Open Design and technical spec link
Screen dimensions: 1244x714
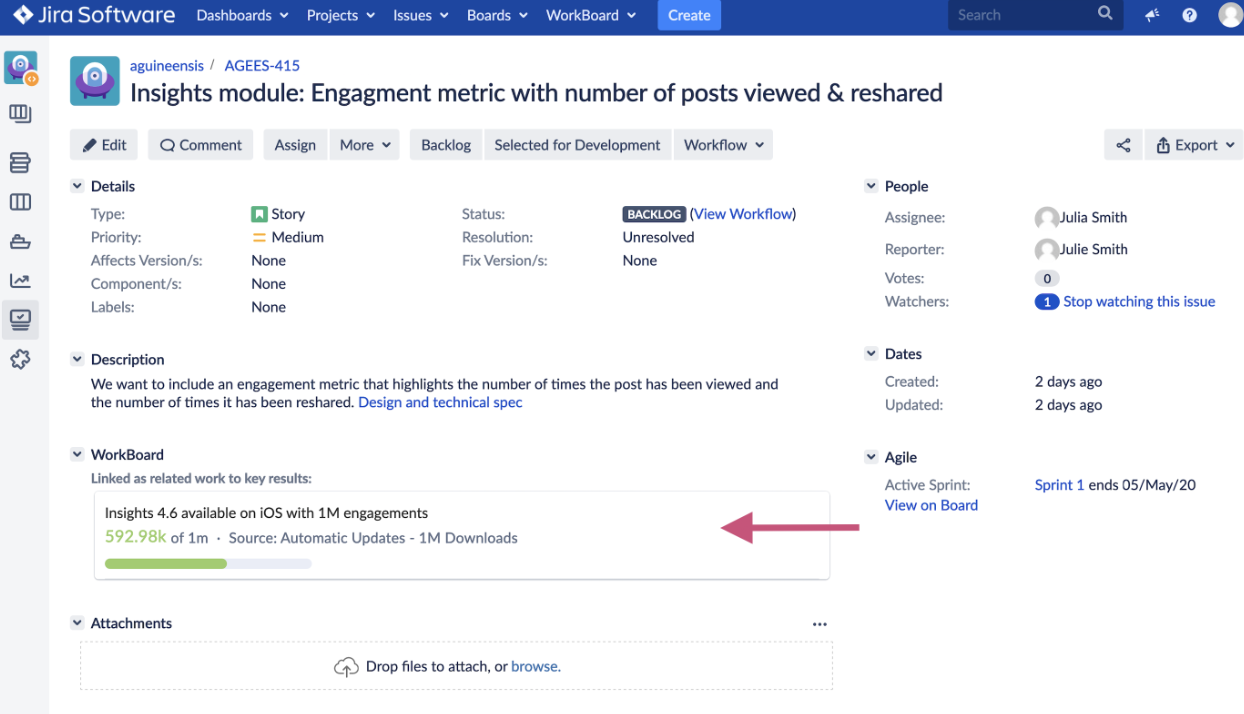tap(440, 402)
